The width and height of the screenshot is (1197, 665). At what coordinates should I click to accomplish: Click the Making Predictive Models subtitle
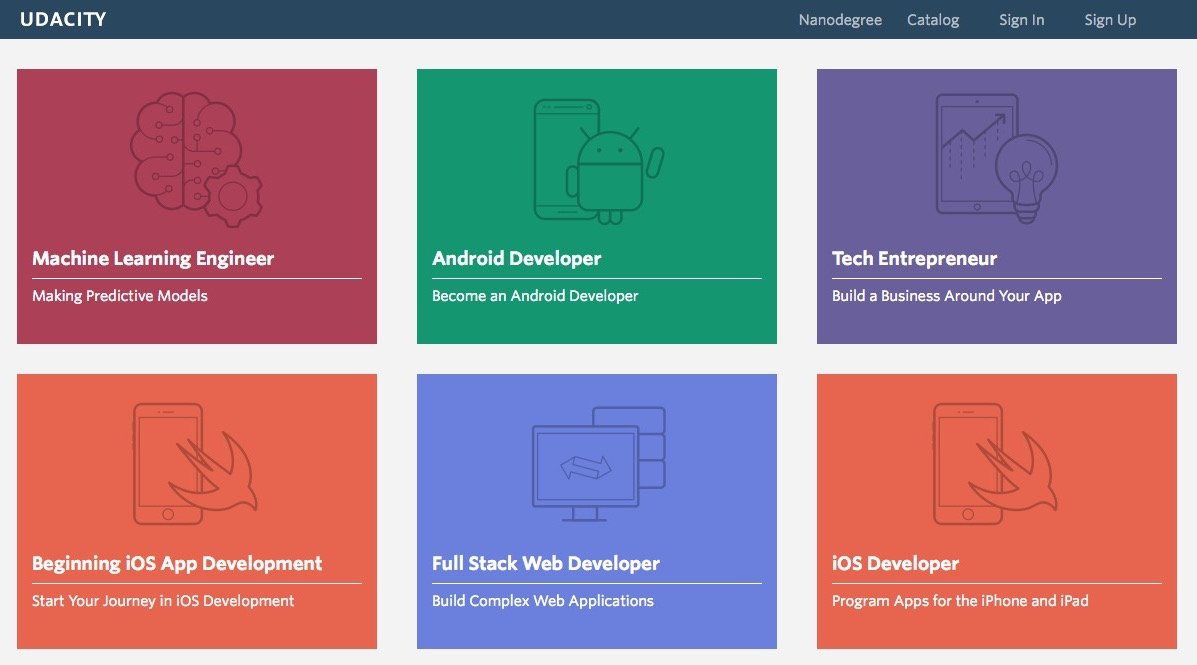click(120, 296)
